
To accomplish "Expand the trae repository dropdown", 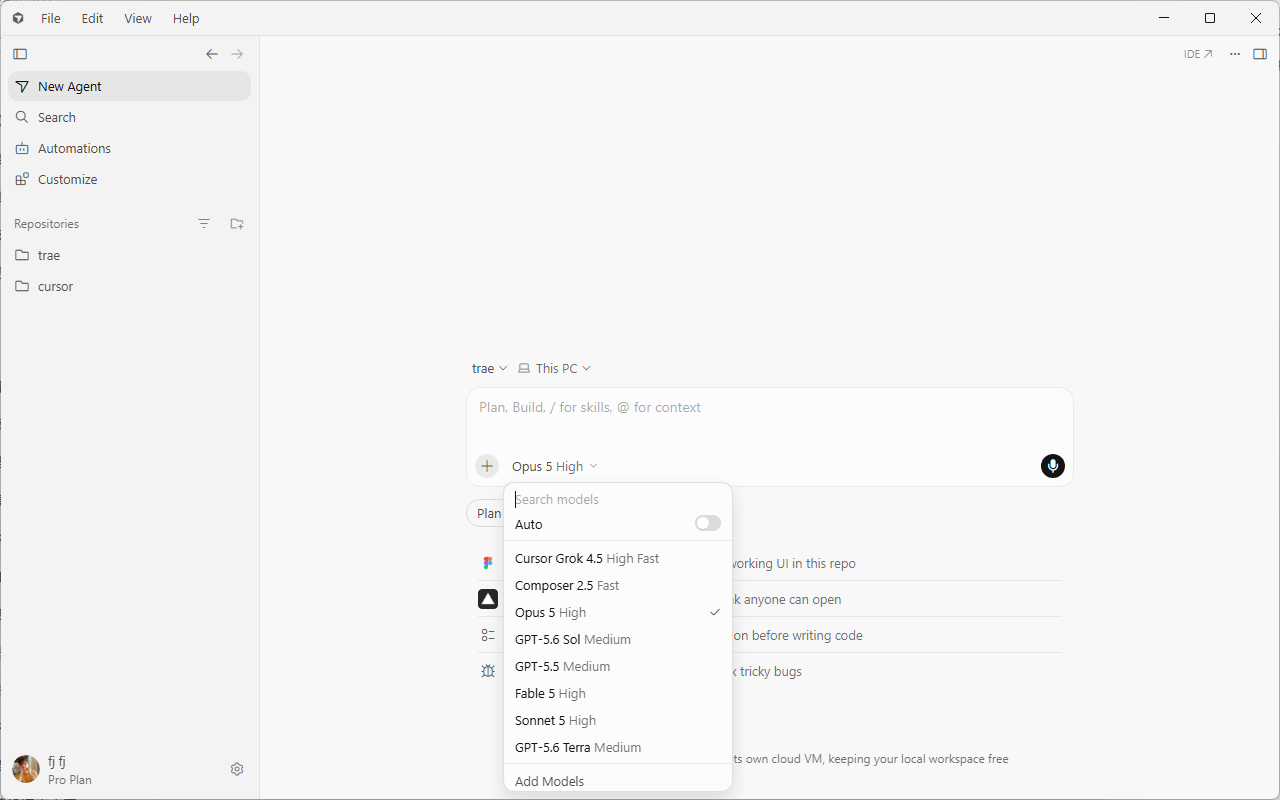I will [x=490, y=369].
